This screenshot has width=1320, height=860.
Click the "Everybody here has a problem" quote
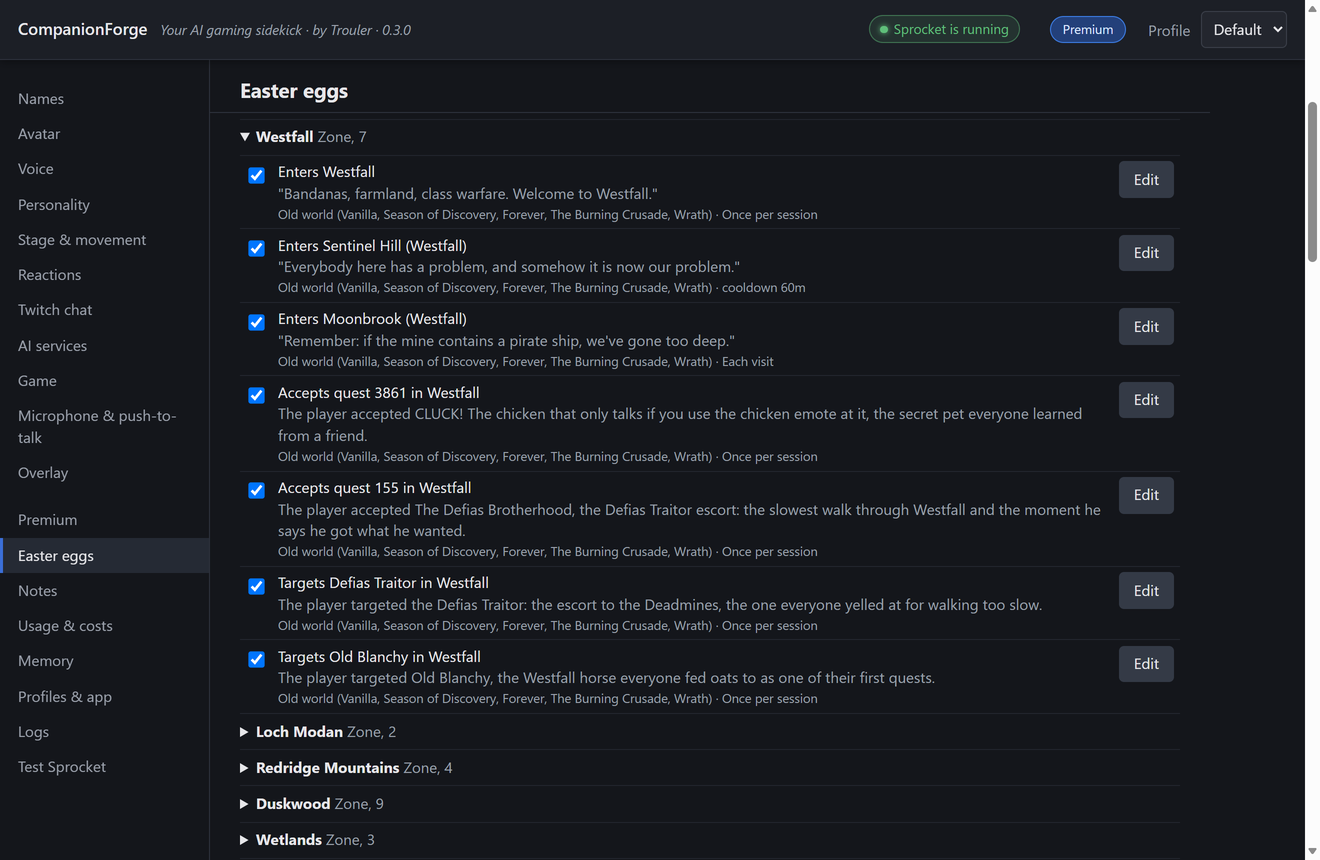[x=509, y=267]
